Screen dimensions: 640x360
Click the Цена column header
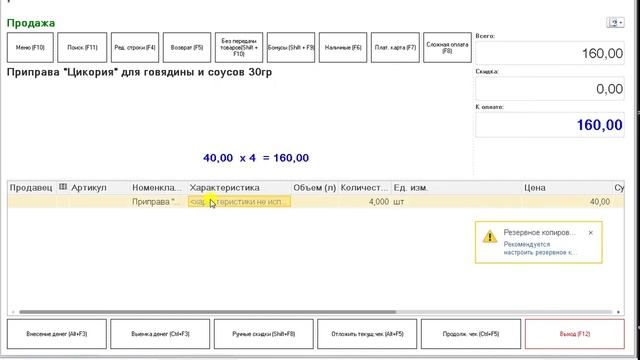(x=567, y=188)
